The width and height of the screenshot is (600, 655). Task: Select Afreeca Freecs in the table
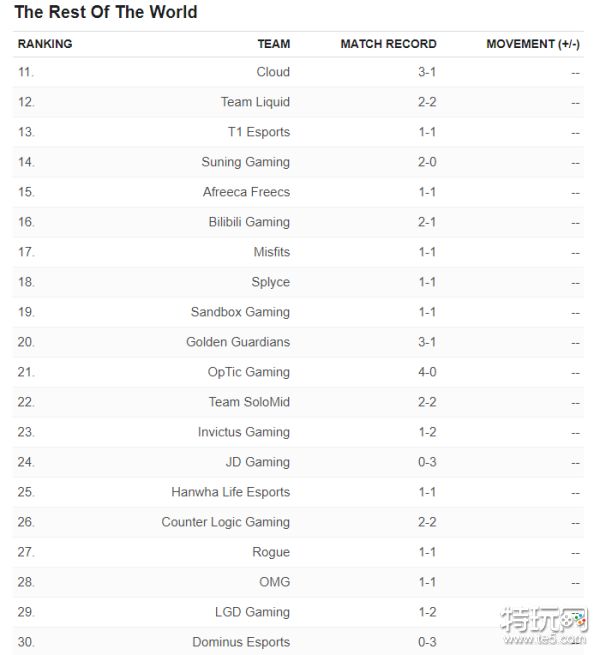pos(246,192)
